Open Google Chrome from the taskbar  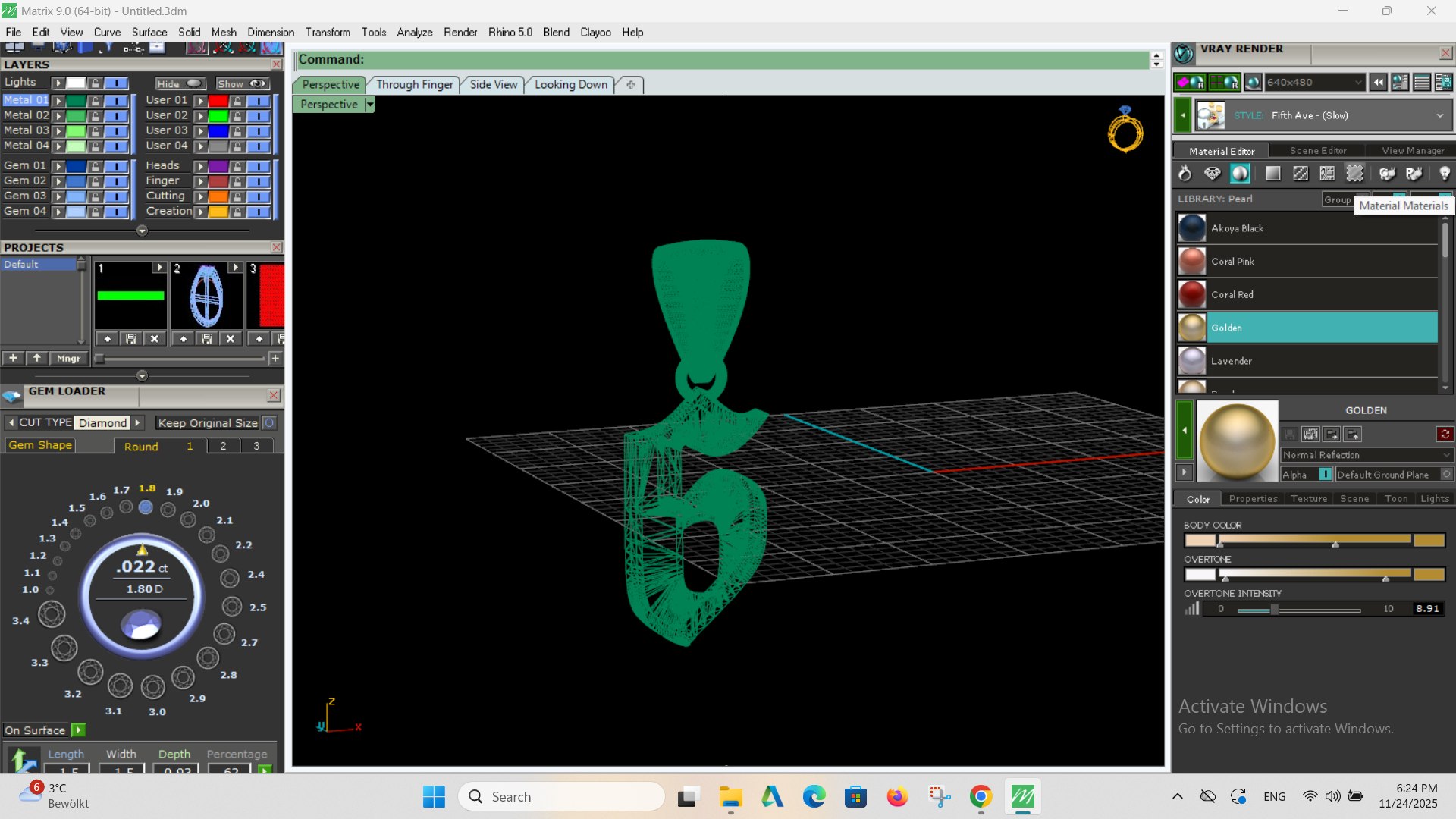coord(981,797)
